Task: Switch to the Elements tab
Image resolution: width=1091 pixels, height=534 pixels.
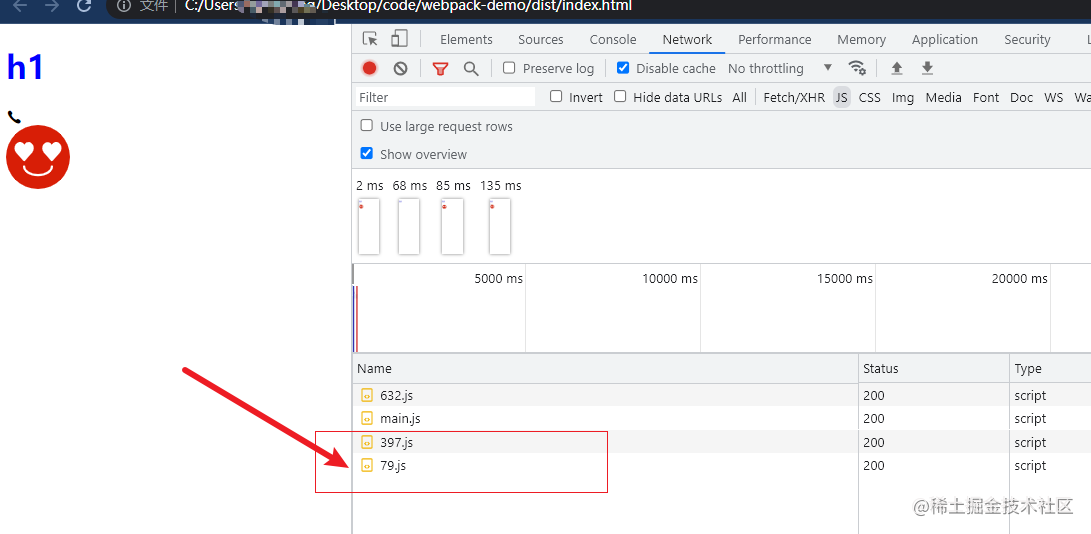Action: click(x=466, y=40)
